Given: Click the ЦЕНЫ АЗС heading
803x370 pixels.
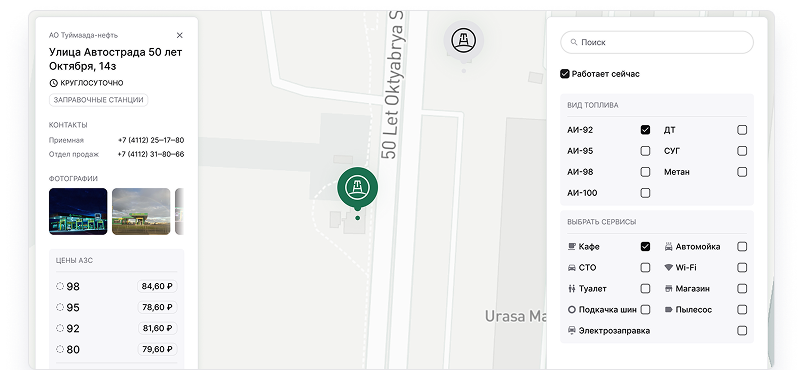Looking at the screenshot, I should (x=74, y=260).
